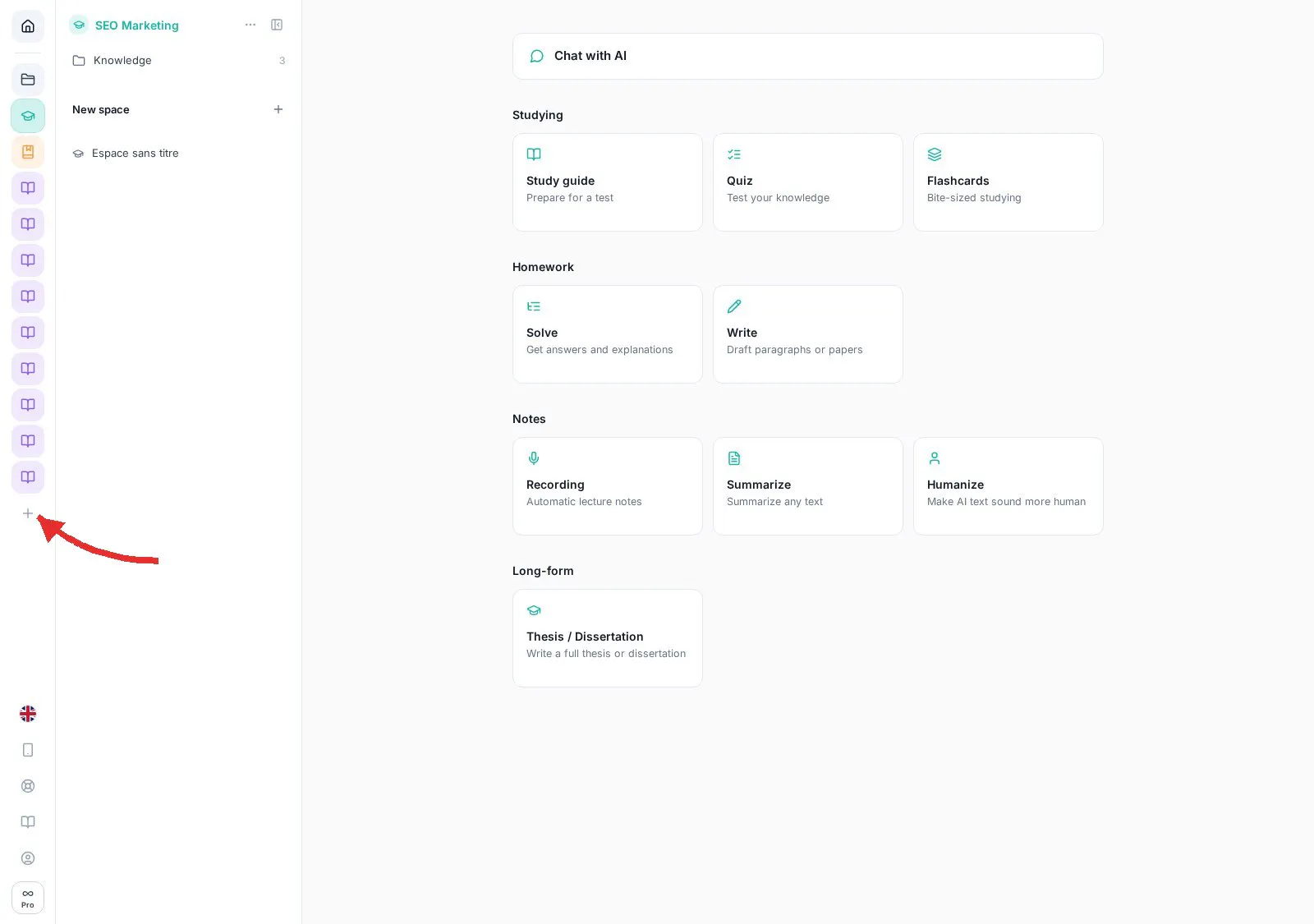This screenshot has width=1314, height=924.
Task: Open the user account profile icon
Action: [28, 858]
